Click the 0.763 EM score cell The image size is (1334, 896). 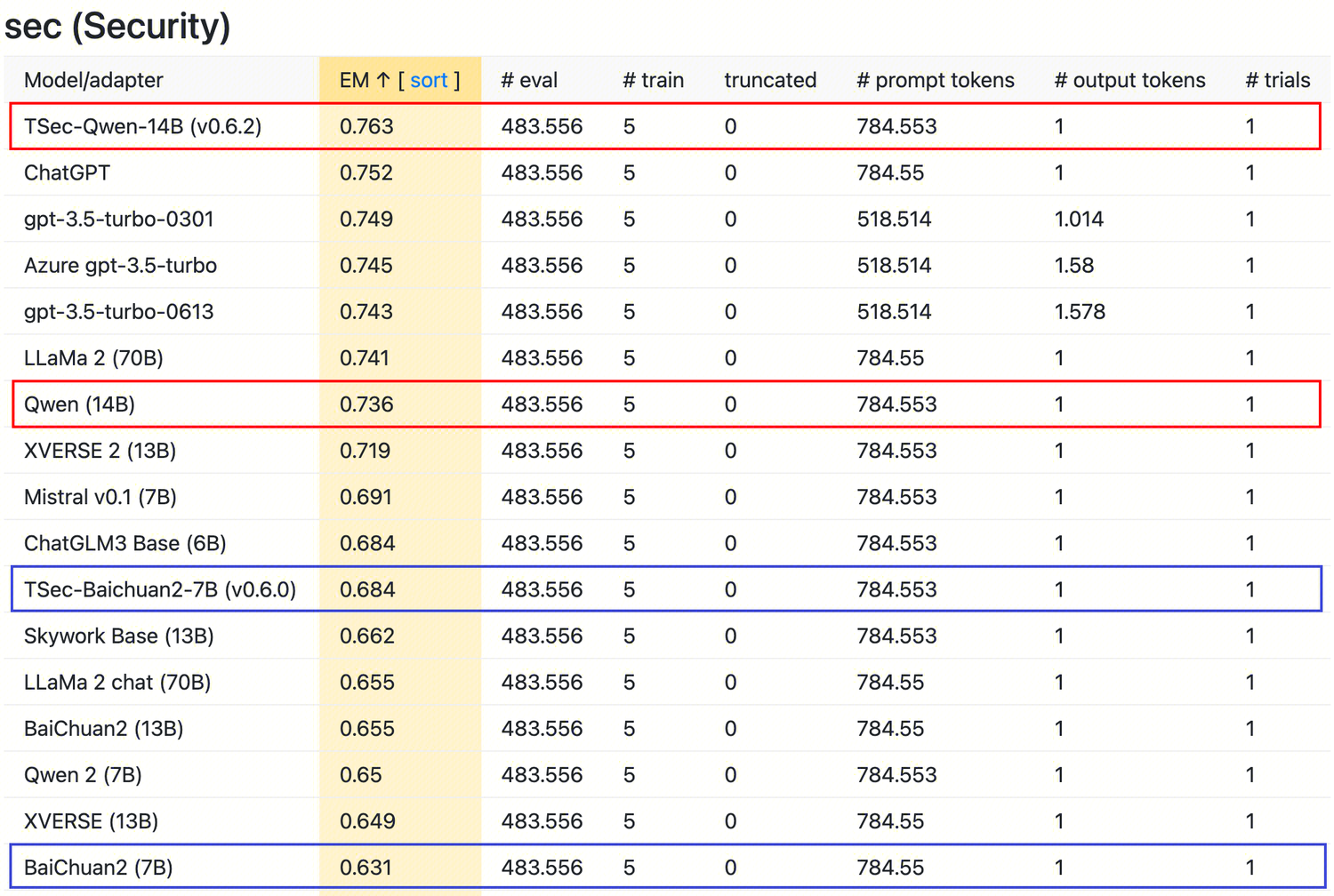[x=366, y=126]
